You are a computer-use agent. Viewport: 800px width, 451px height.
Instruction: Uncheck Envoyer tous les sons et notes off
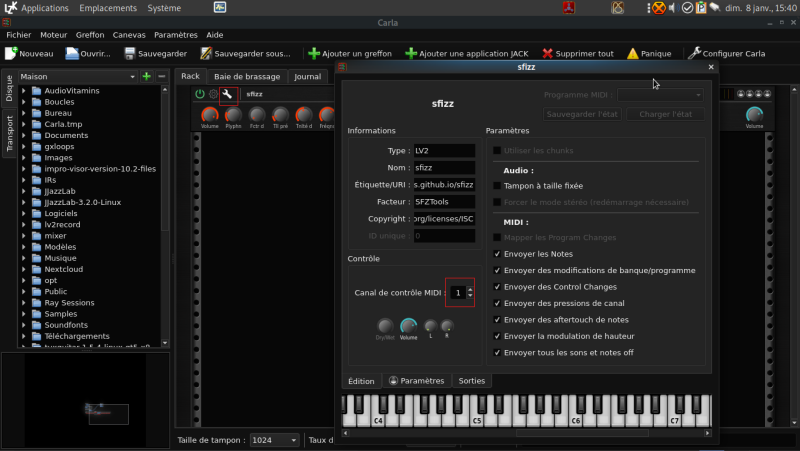point(497,353)
